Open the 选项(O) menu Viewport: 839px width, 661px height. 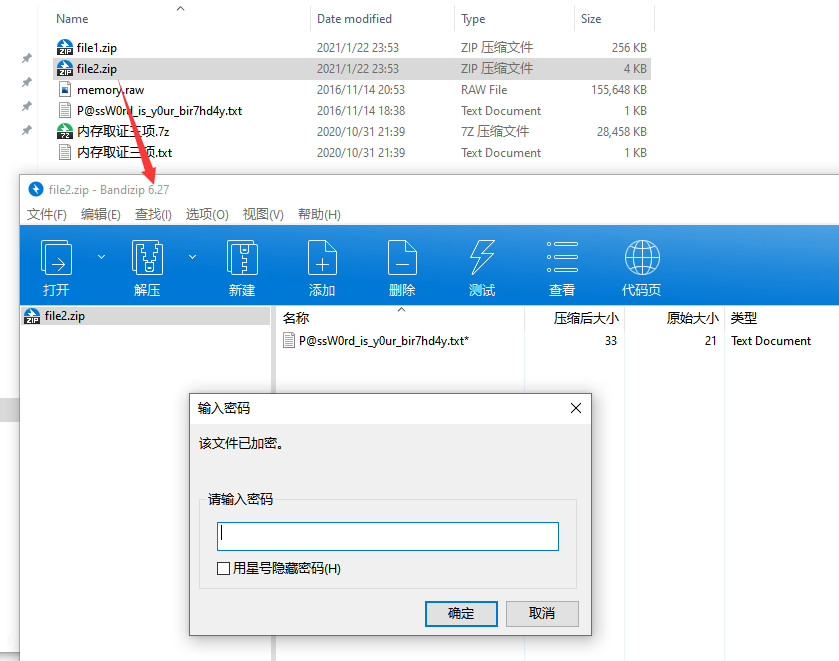point(207,213)
